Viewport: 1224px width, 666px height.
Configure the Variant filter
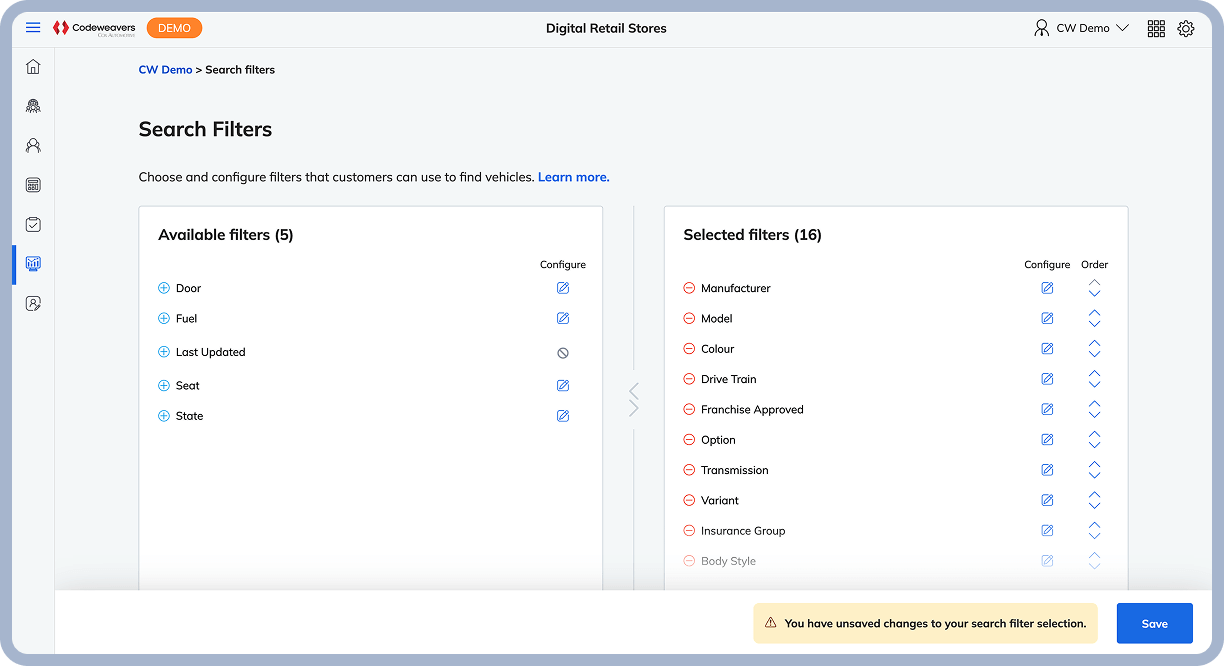[1047, 500]
